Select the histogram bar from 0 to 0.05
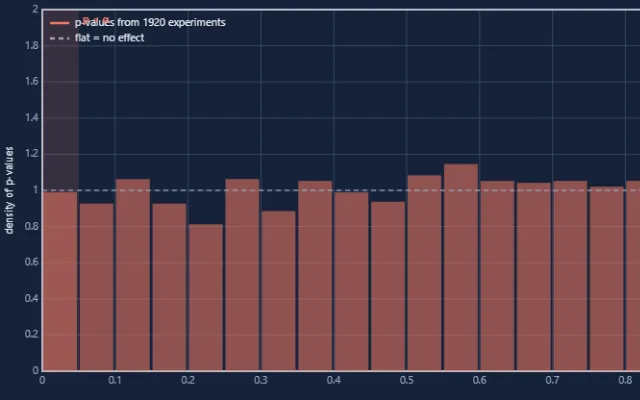640x400 pixels. tap(60, 281)
